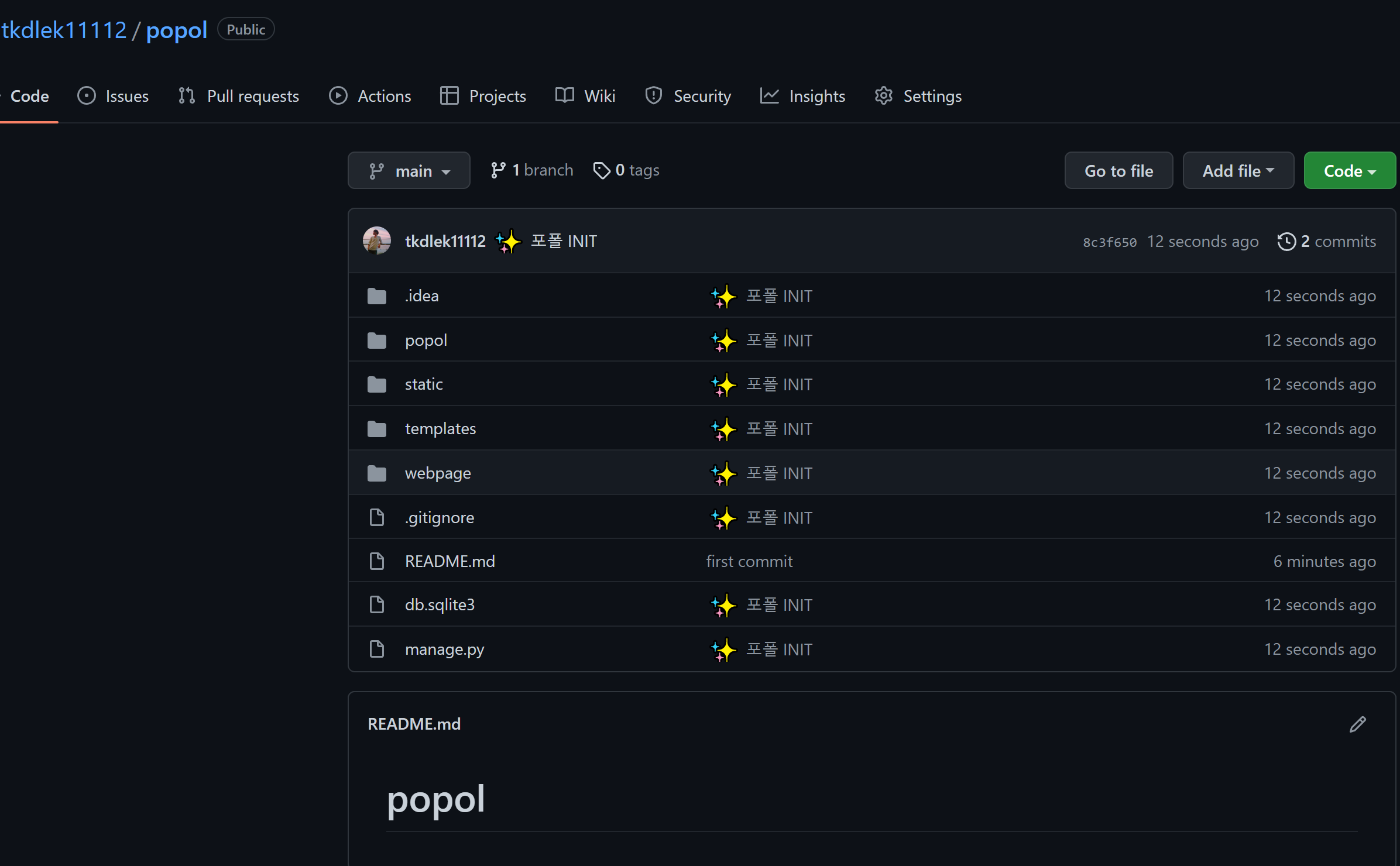Open the tkdlek11112 owner link in the header

(63, 30)
